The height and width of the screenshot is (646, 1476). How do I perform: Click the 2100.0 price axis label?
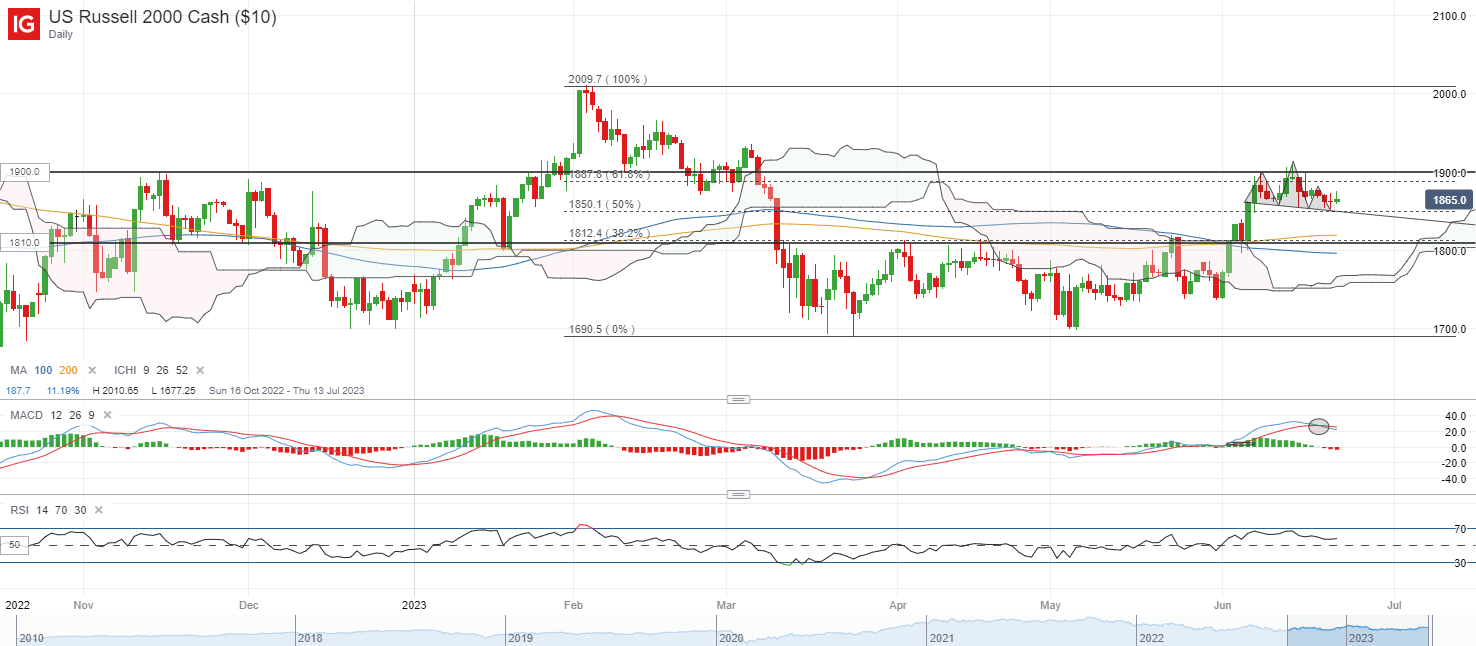[x=1448, y=16]
